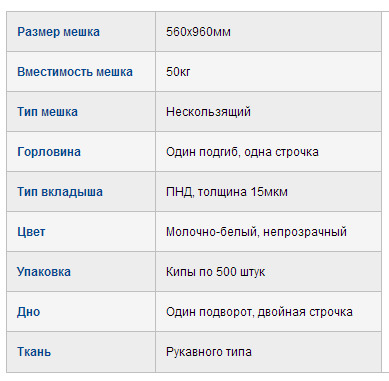Click the Ткань row label
Screen dimensions: 389x381
tap(34, 352)
